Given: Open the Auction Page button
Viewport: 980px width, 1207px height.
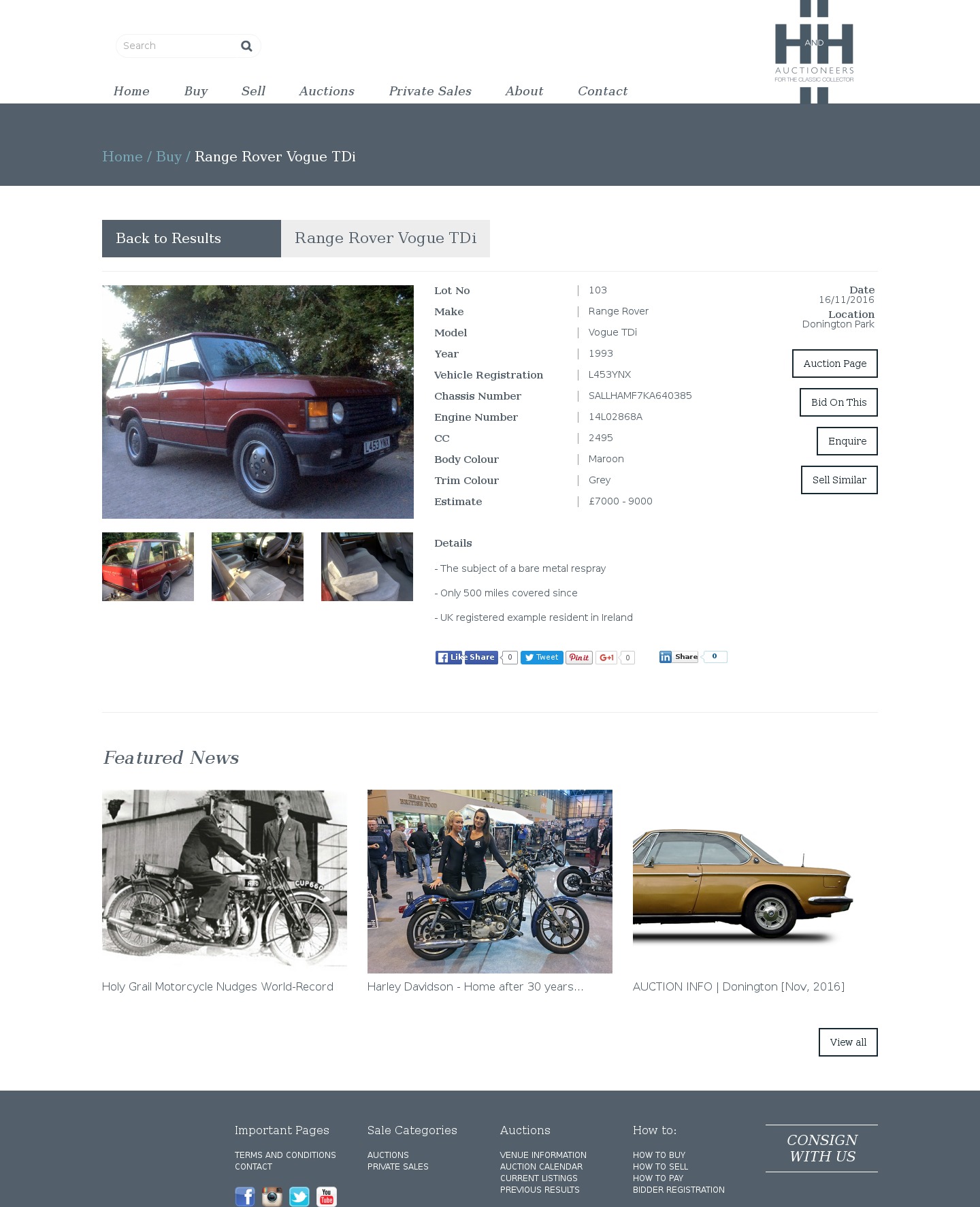Looking at the screenshot, I should [x=835, y=364].
